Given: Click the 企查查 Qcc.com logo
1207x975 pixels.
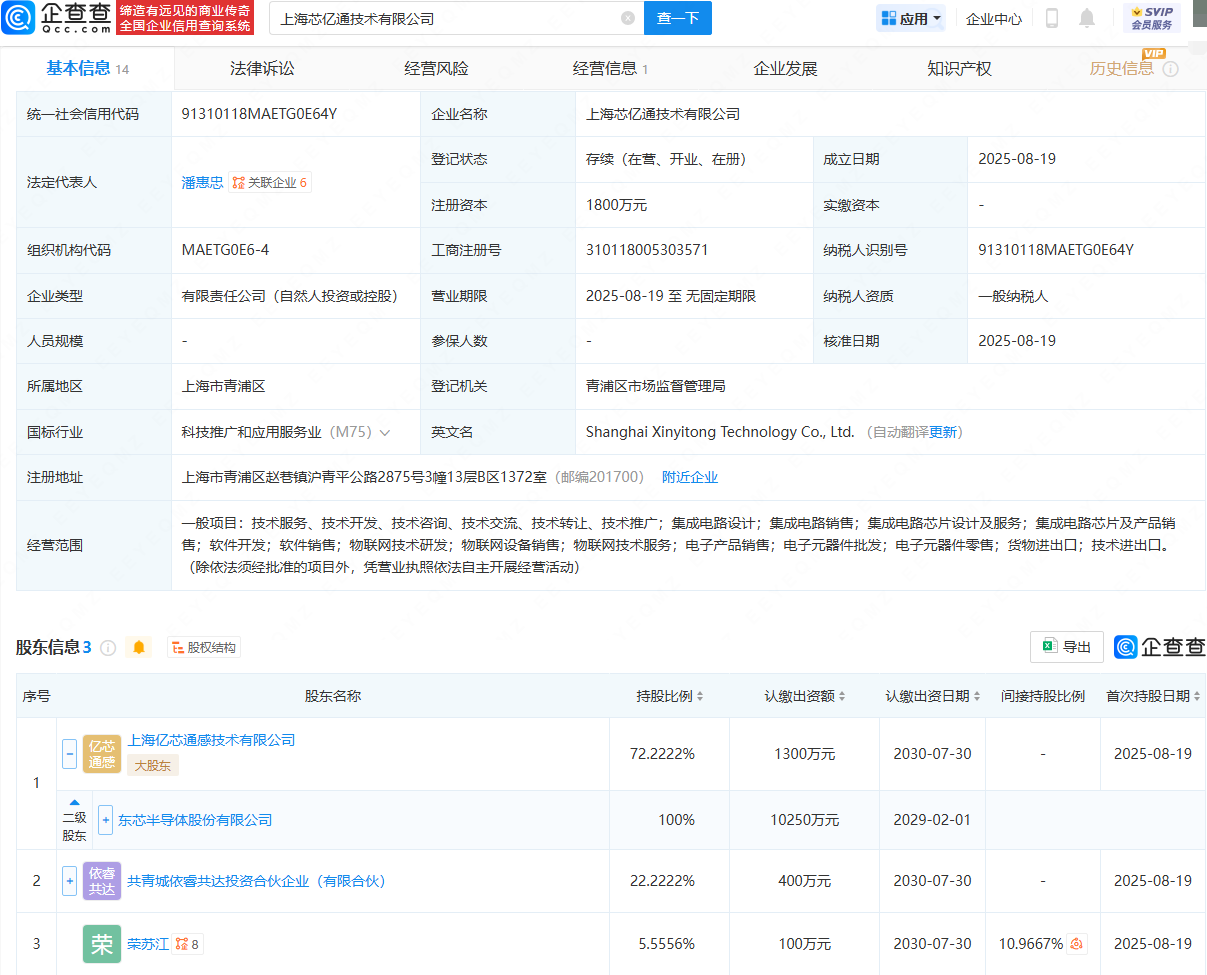Looking at the screenshot, I should [56, 18].
